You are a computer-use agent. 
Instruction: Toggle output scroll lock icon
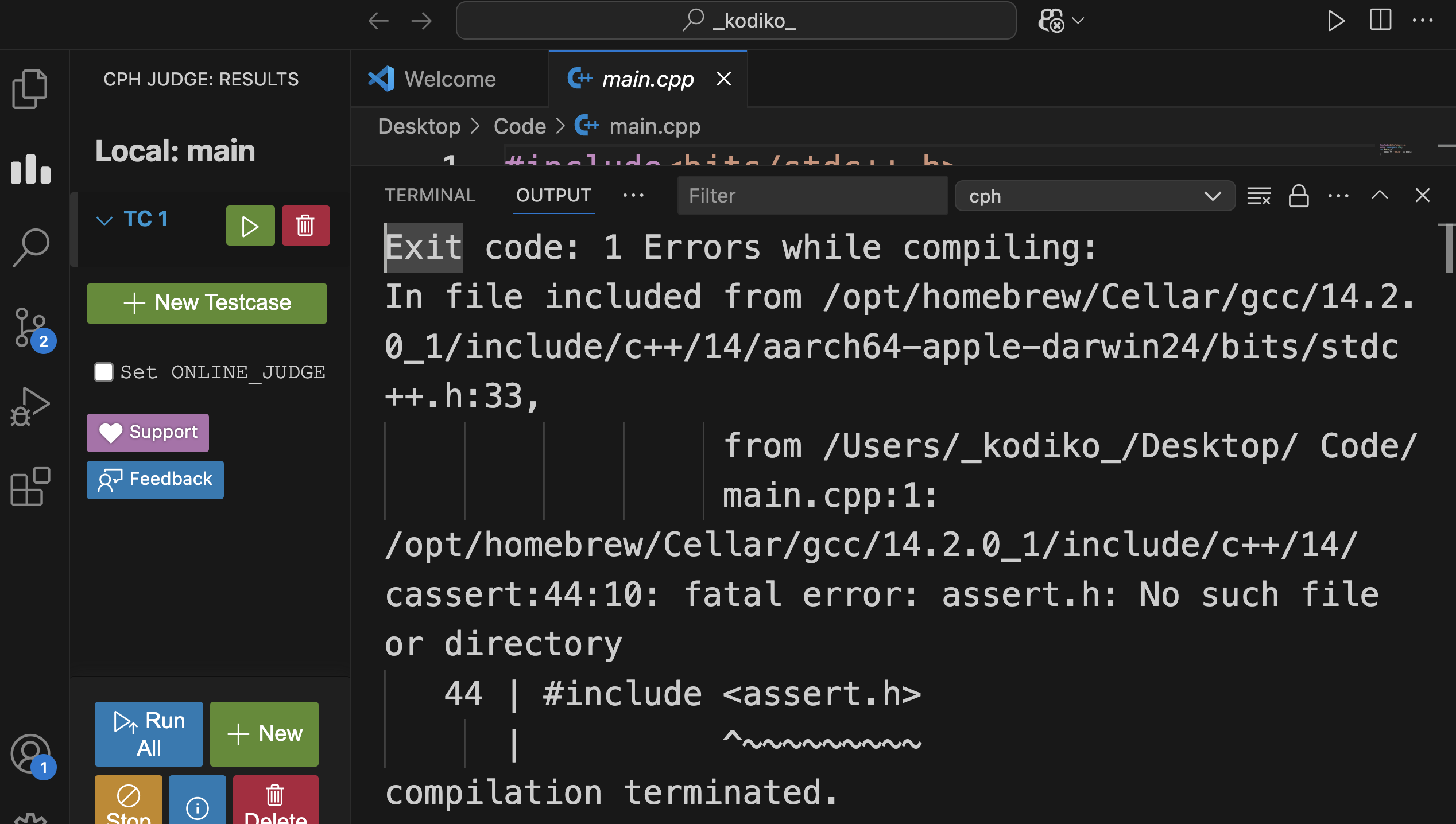1298,196
